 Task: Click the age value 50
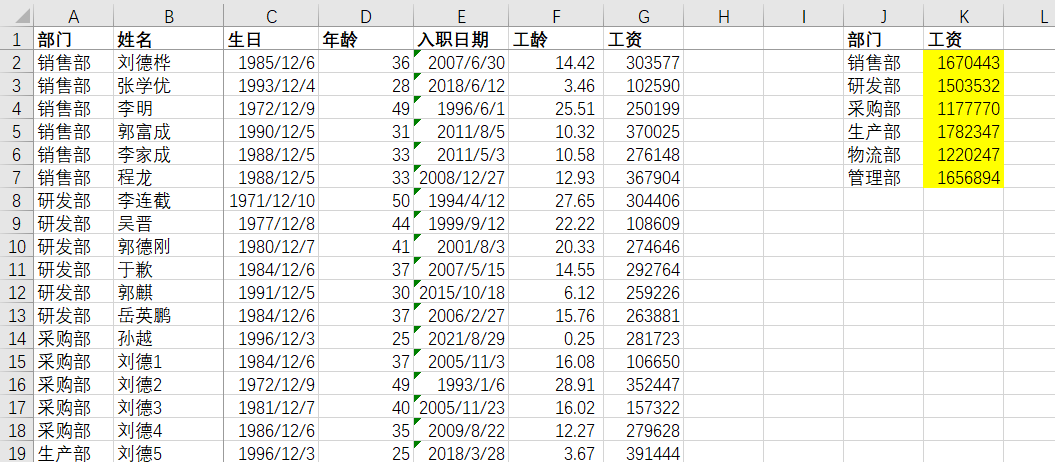pyautogui.click(x=366, y=200)
